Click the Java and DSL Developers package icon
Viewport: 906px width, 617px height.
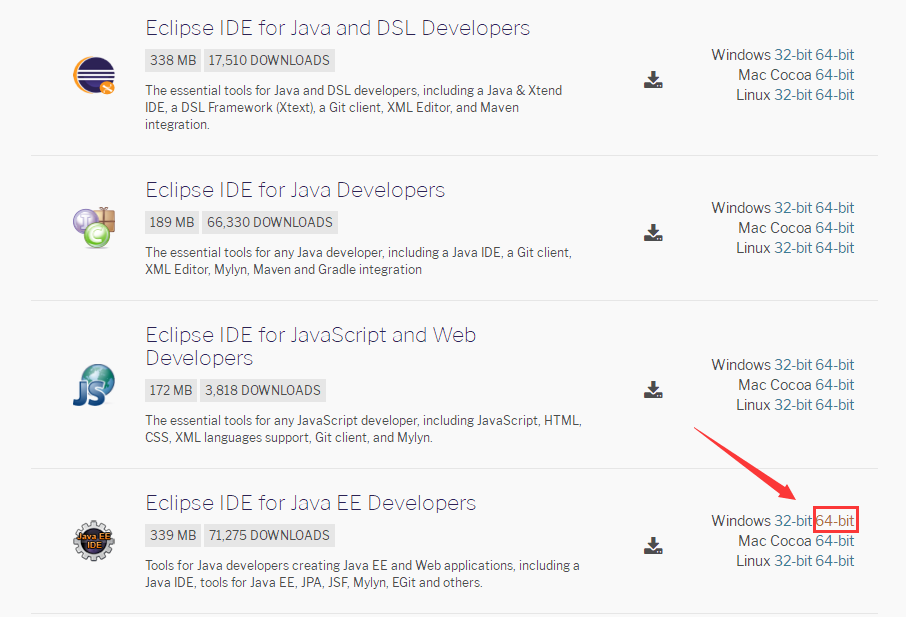[94, 75]
